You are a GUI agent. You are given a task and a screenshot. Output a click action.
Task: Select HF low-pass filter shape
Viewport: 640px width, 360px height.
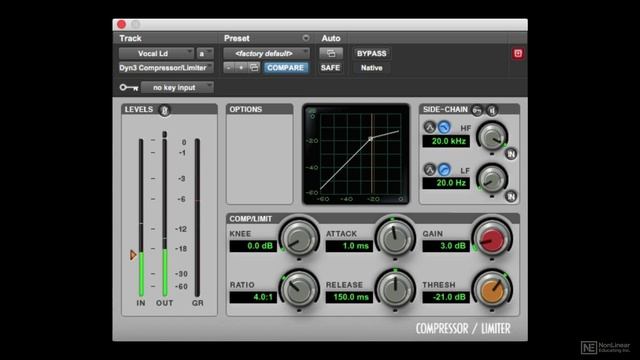coord(444,127)
